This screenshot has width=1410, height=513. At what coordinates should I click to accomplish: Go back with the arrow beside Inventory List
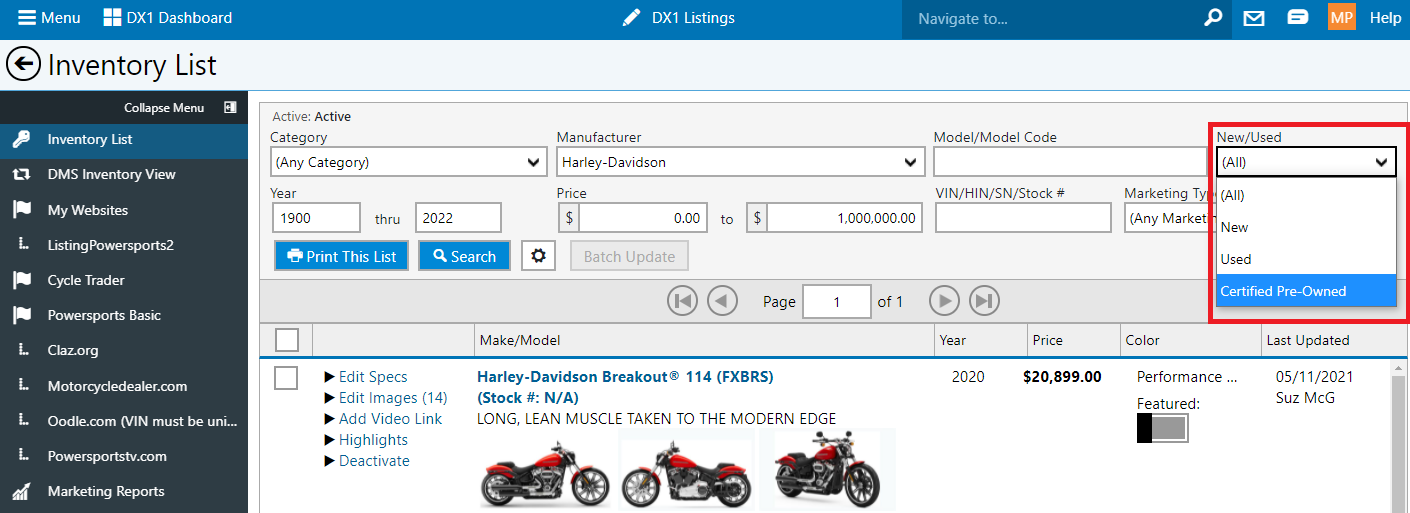pyautogui.click(x=23, y=65)
